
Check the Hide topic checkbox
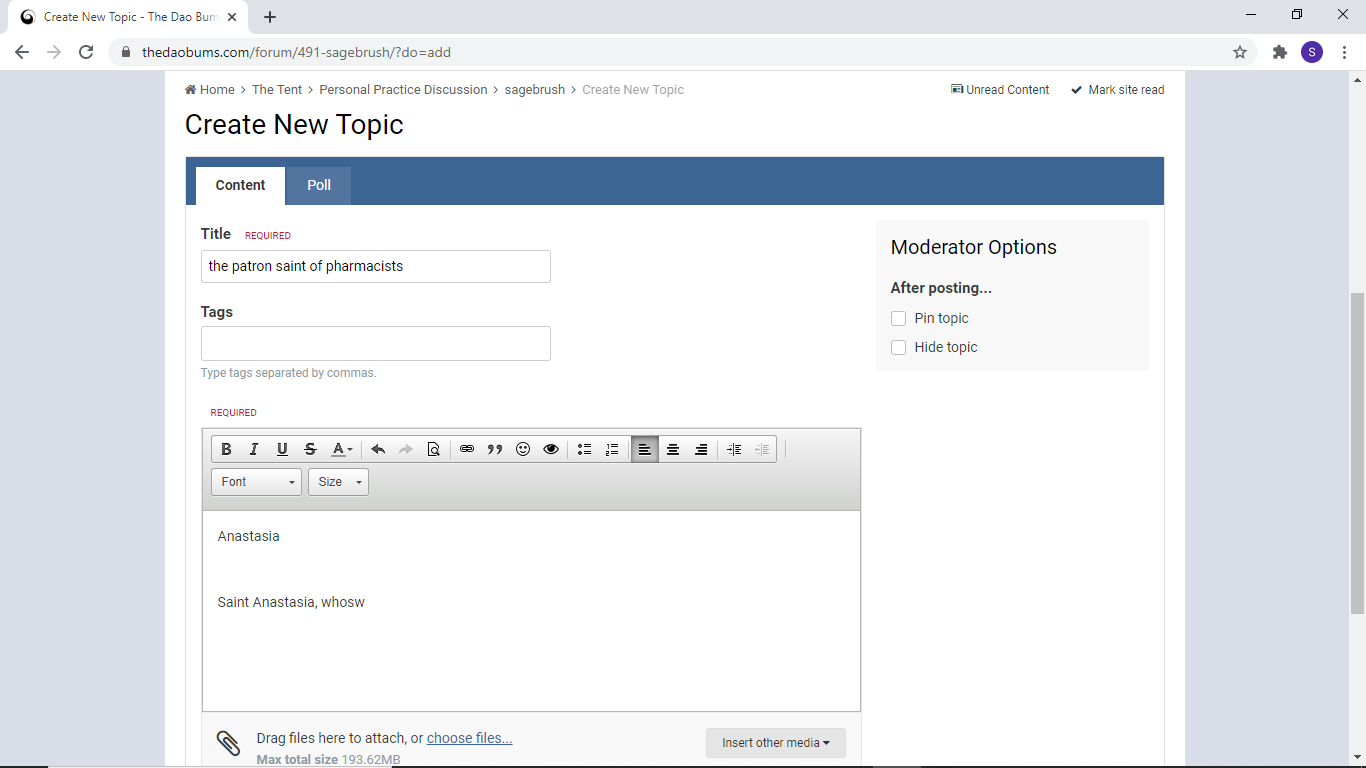click(x=898, y=347)
